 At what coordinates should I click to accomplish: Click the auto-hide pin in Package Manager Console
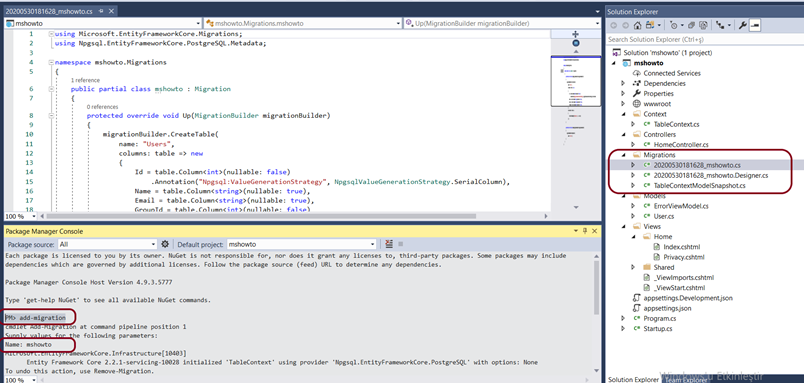click(586, 232)
